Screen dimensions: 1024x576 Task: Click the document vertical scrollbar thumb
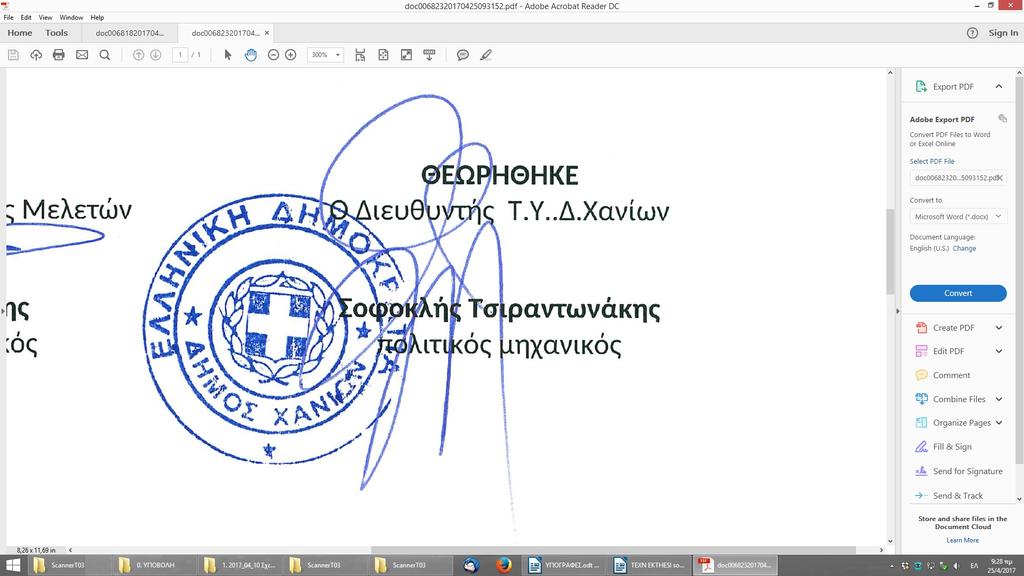(890, 251)
